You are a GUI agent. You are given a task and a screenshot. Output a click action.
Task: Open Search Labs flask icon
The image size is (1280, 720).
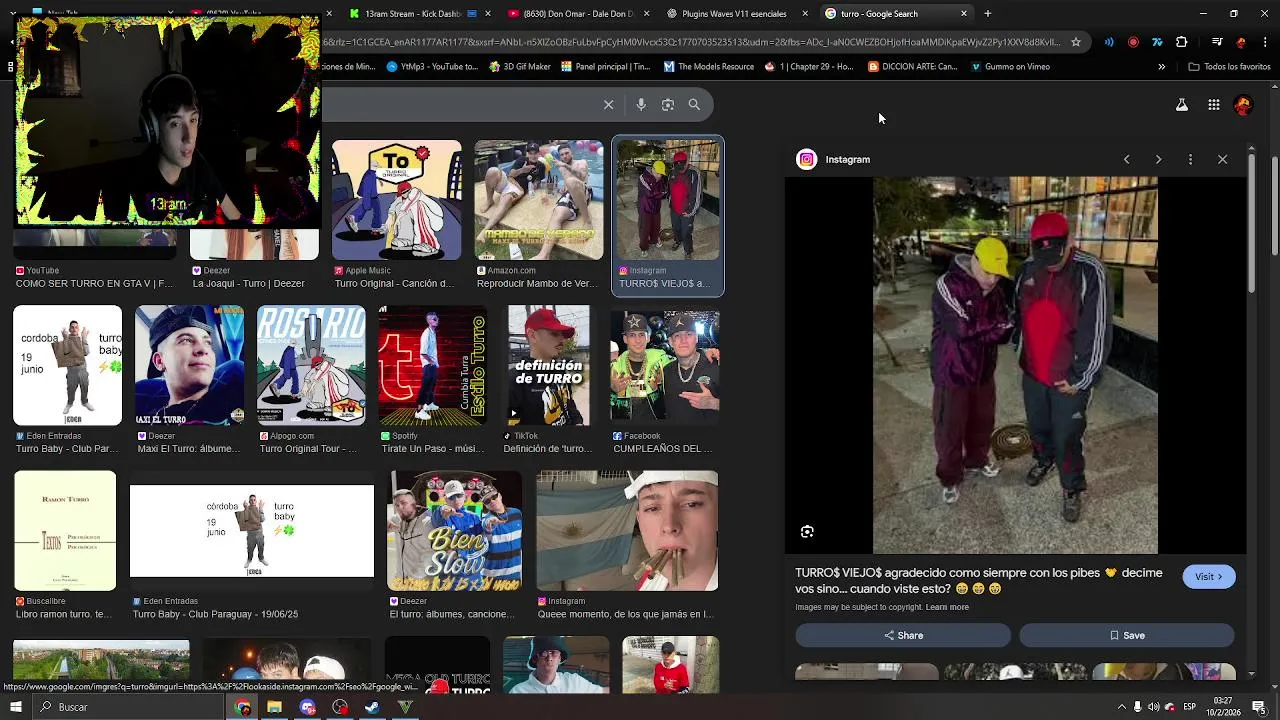(1182, 104)
